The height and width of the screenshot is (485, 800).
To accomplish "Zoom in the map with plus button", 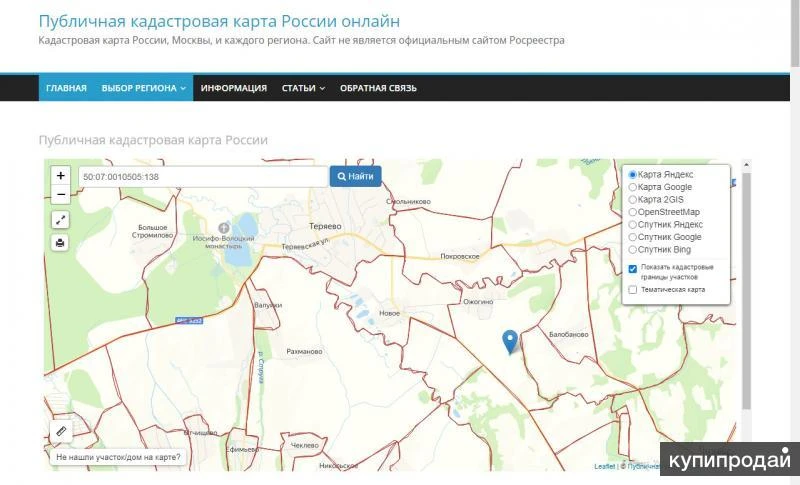I will (x=61, y=175).
